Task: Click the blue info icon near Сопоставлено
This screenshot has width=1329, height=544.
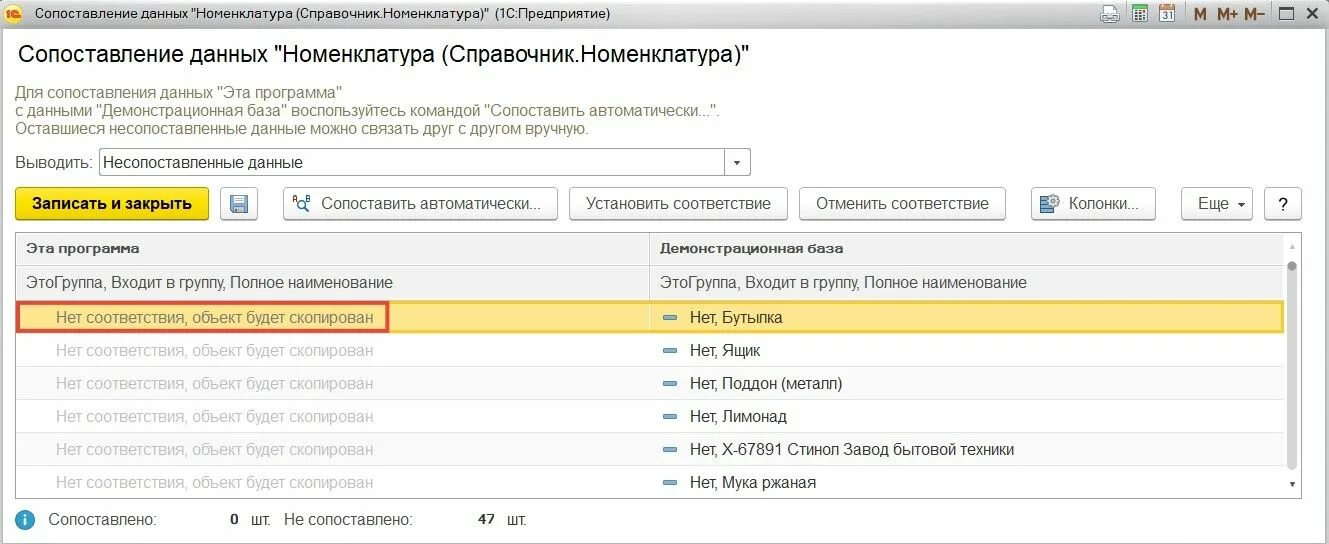Action: pos(26,520)
